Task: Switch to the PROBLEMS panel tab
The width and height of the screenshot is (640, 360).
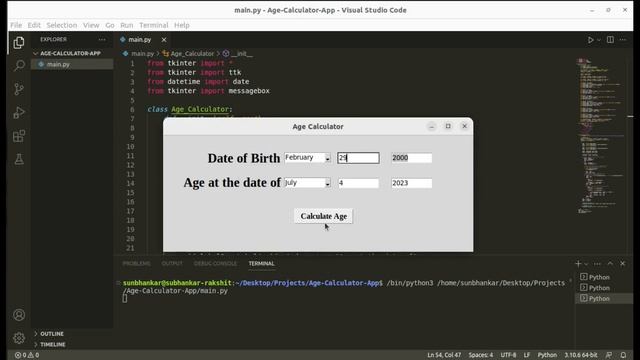Action: point(136,264)
